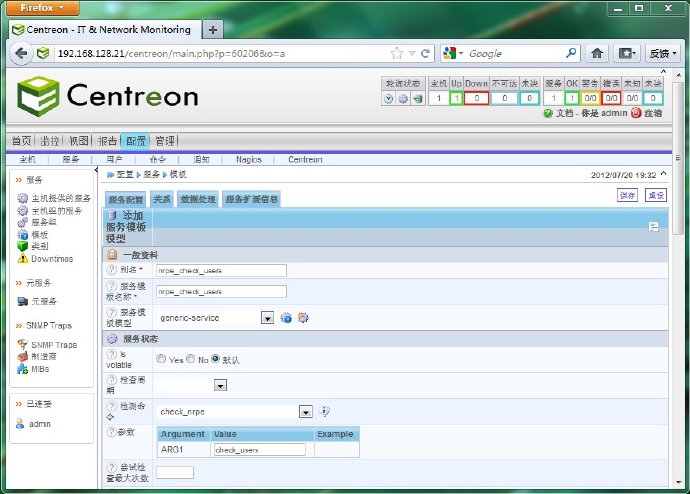The height and width of the screenshot is (494, 690).
Task: Click the help icon beside 检查周期
Action: [112, 380]
